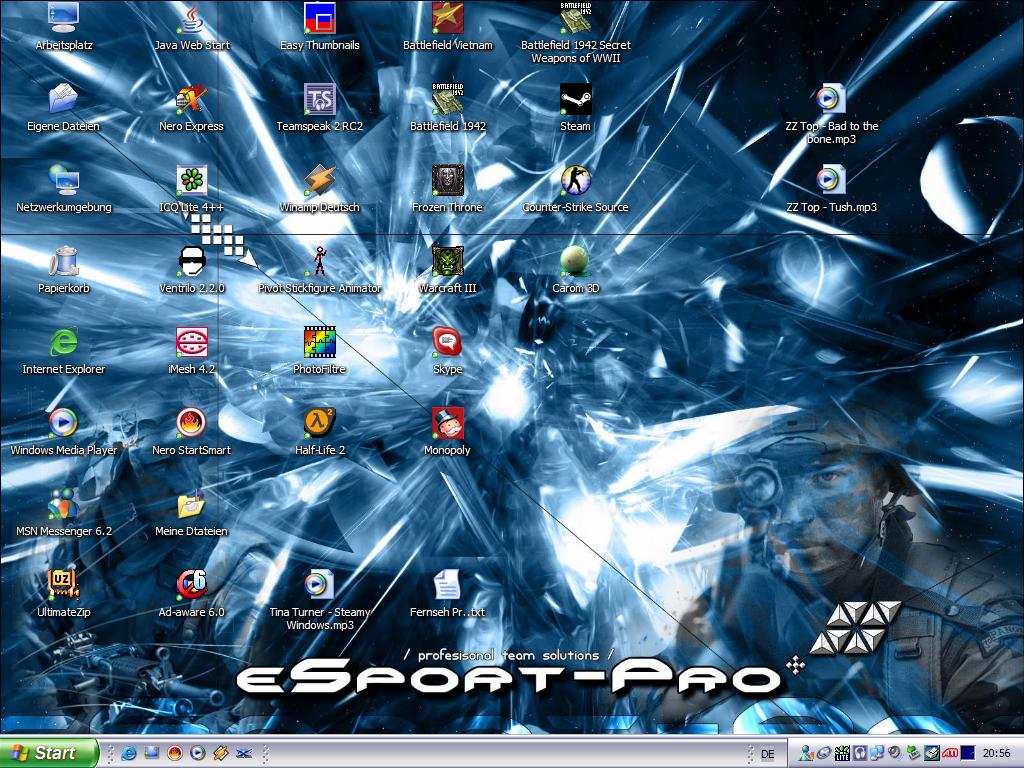Open the plain Battlefield 1942 shortcut
1024x768 pixels.
click(448, 108)
